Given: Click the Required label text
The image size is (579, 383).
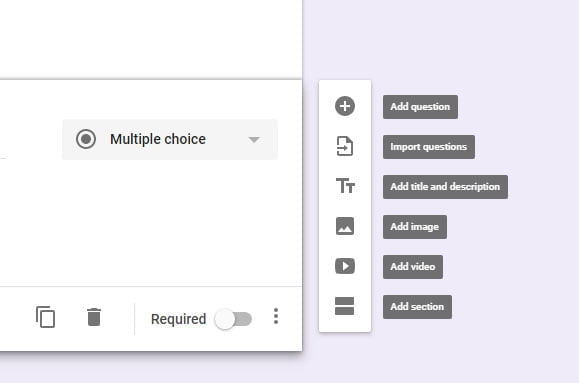Looking at the screenshot, I should point(178,319).
